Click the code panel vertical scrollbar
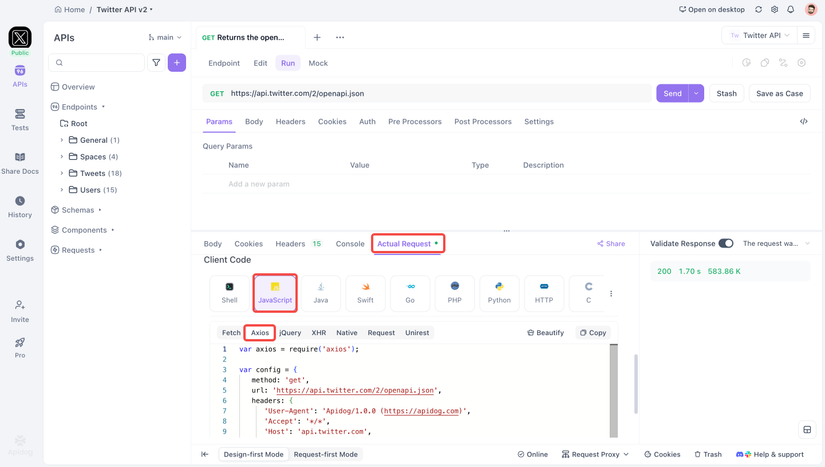Image resolution: width=825 pixels, height=467 pixels. tap(613, 391)
